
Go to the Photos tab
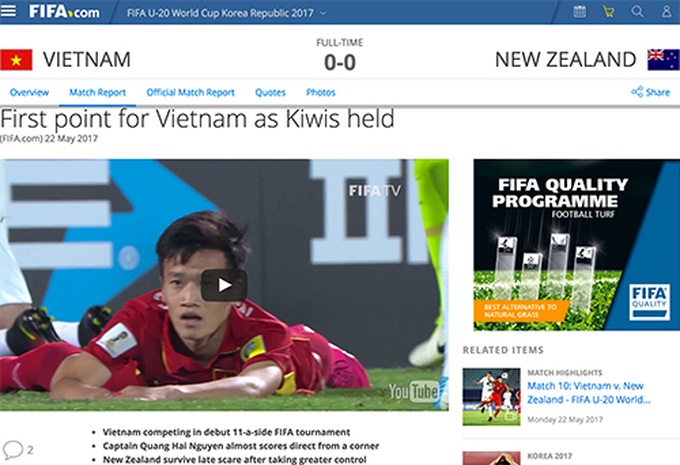(320, 92)
